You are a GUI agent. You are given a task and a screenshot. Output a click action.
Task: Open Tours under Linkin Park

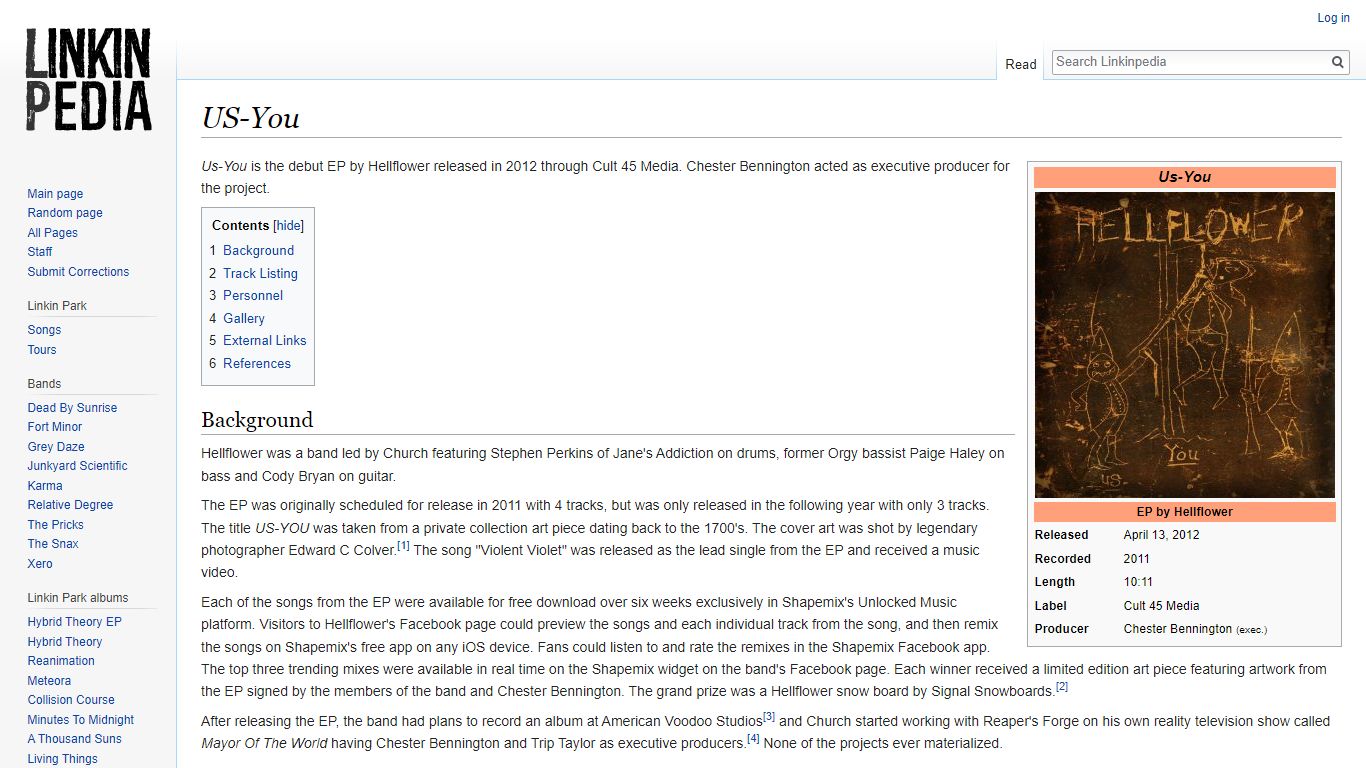[42, 350]
